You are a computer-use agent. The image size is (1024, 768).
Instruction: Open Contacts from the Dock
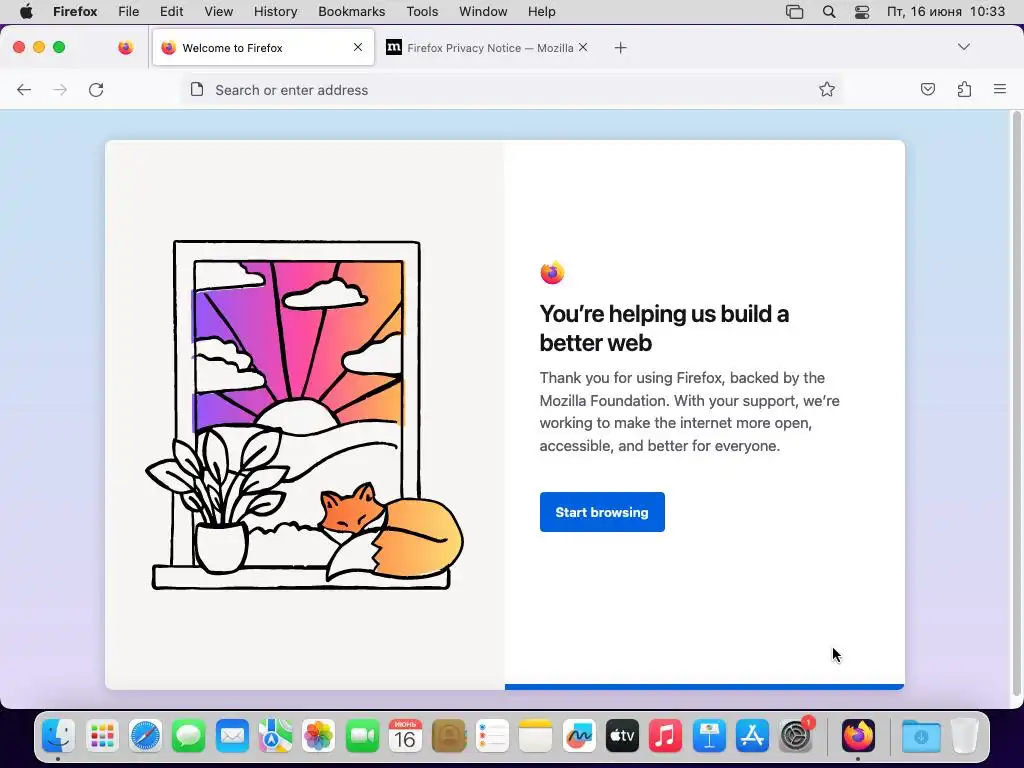click(449, 736)
